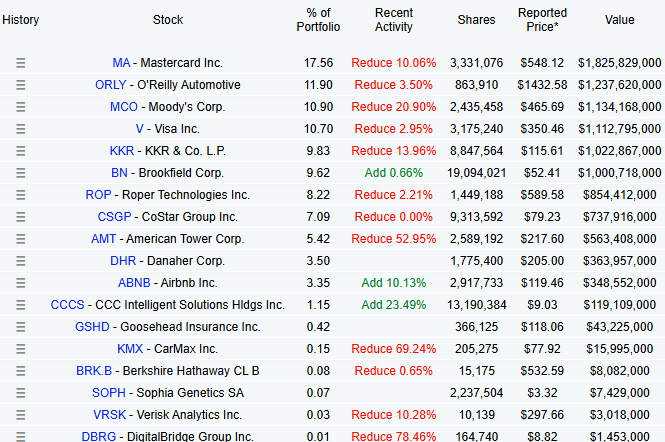
Task: Open the KMX ticker link
Action: point(130,349)
